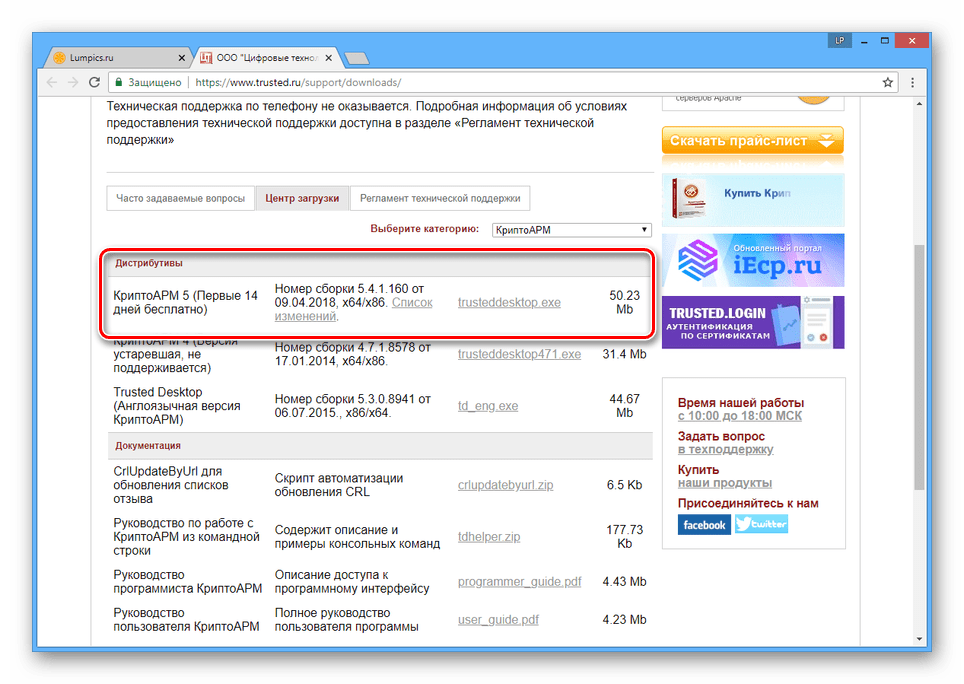Expand the КриптоАРМ category dropdown

pos(571,230)
